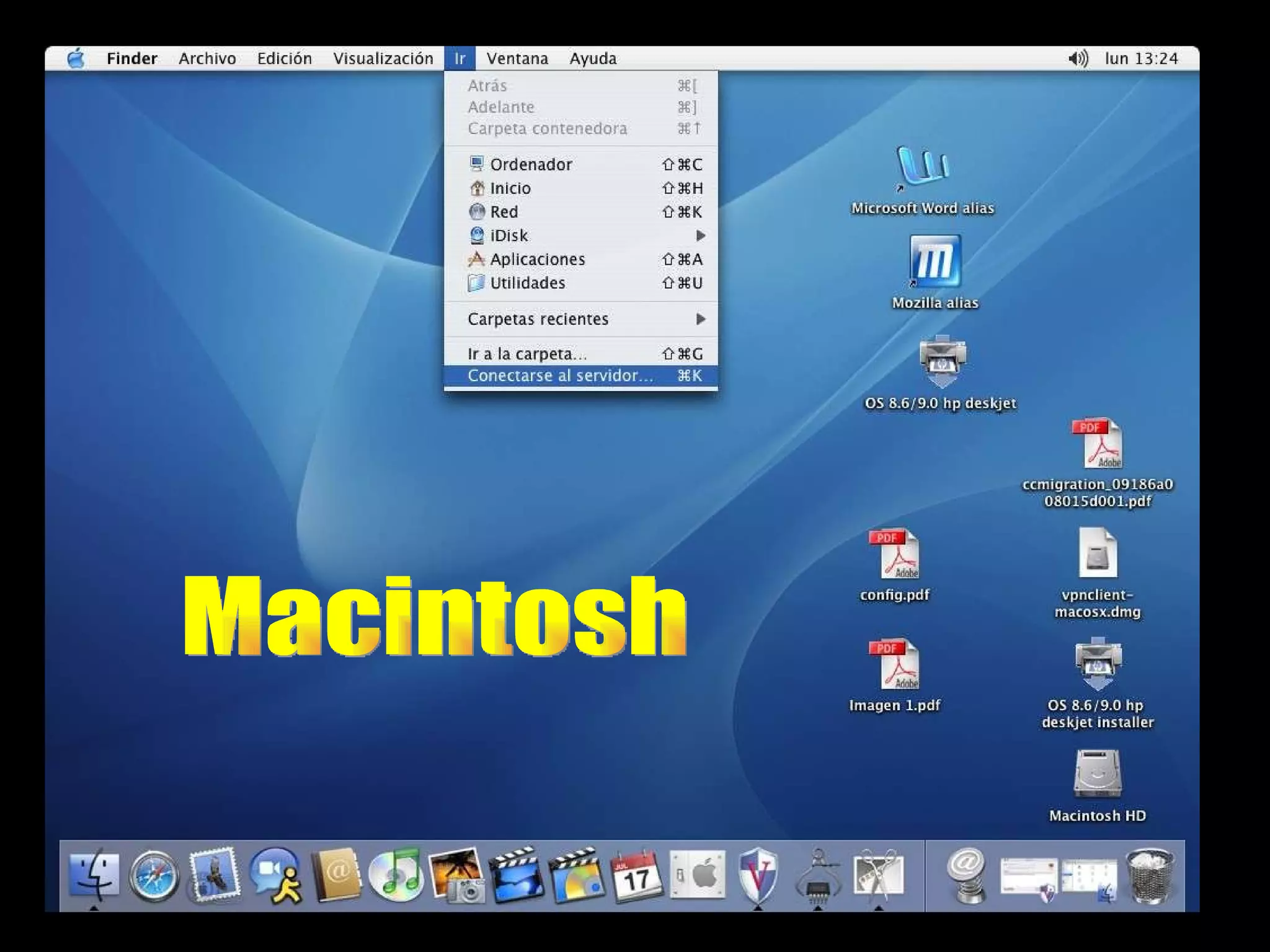
Task: Open the Apple menu
Action: pyautogui.click(x=76, y=58)
